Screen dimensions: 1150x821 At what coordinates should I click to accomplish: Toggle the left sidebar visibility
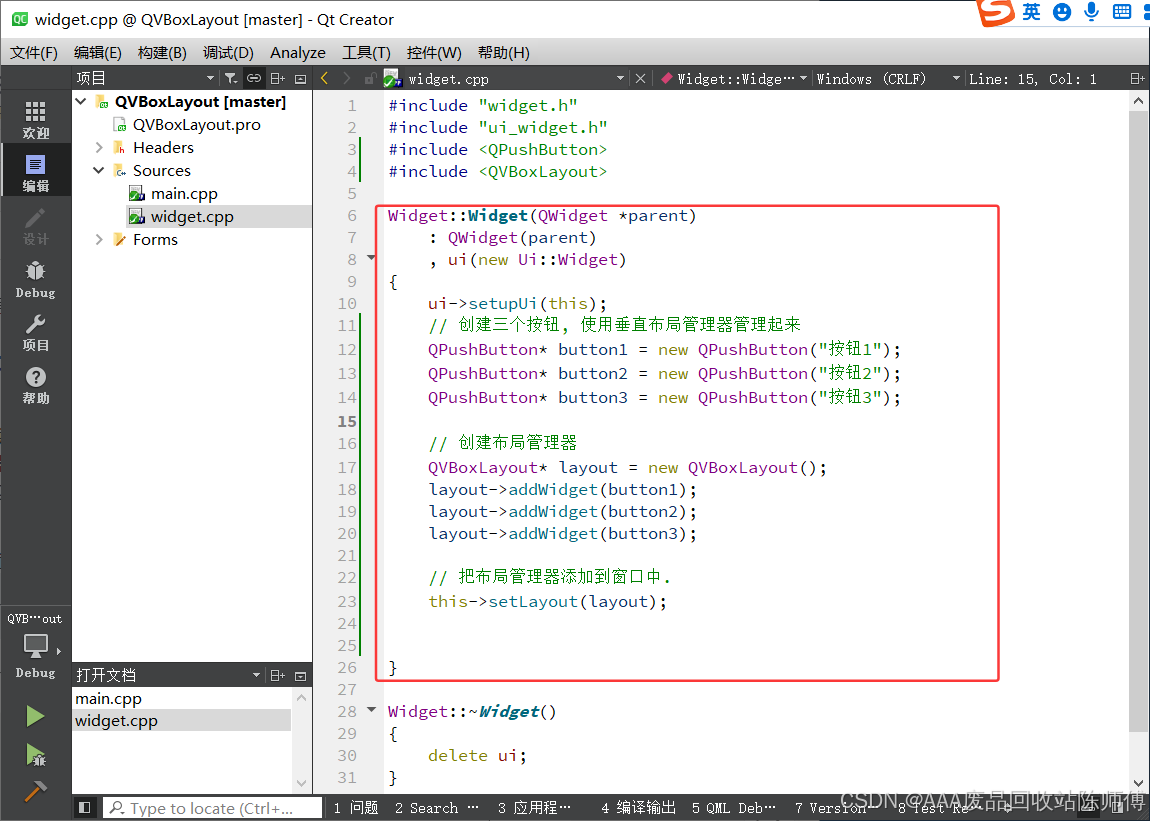(x=84, y=807)
